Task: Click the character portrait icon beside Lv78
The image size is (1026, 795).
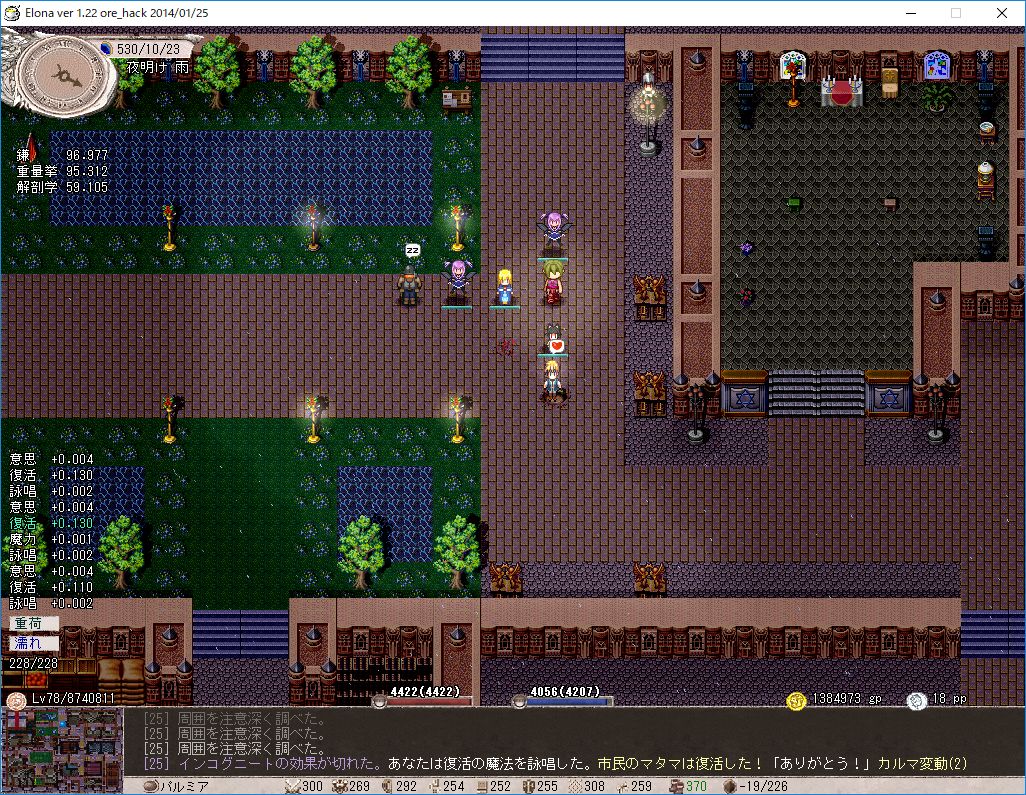Action: [x=16, y=700]
